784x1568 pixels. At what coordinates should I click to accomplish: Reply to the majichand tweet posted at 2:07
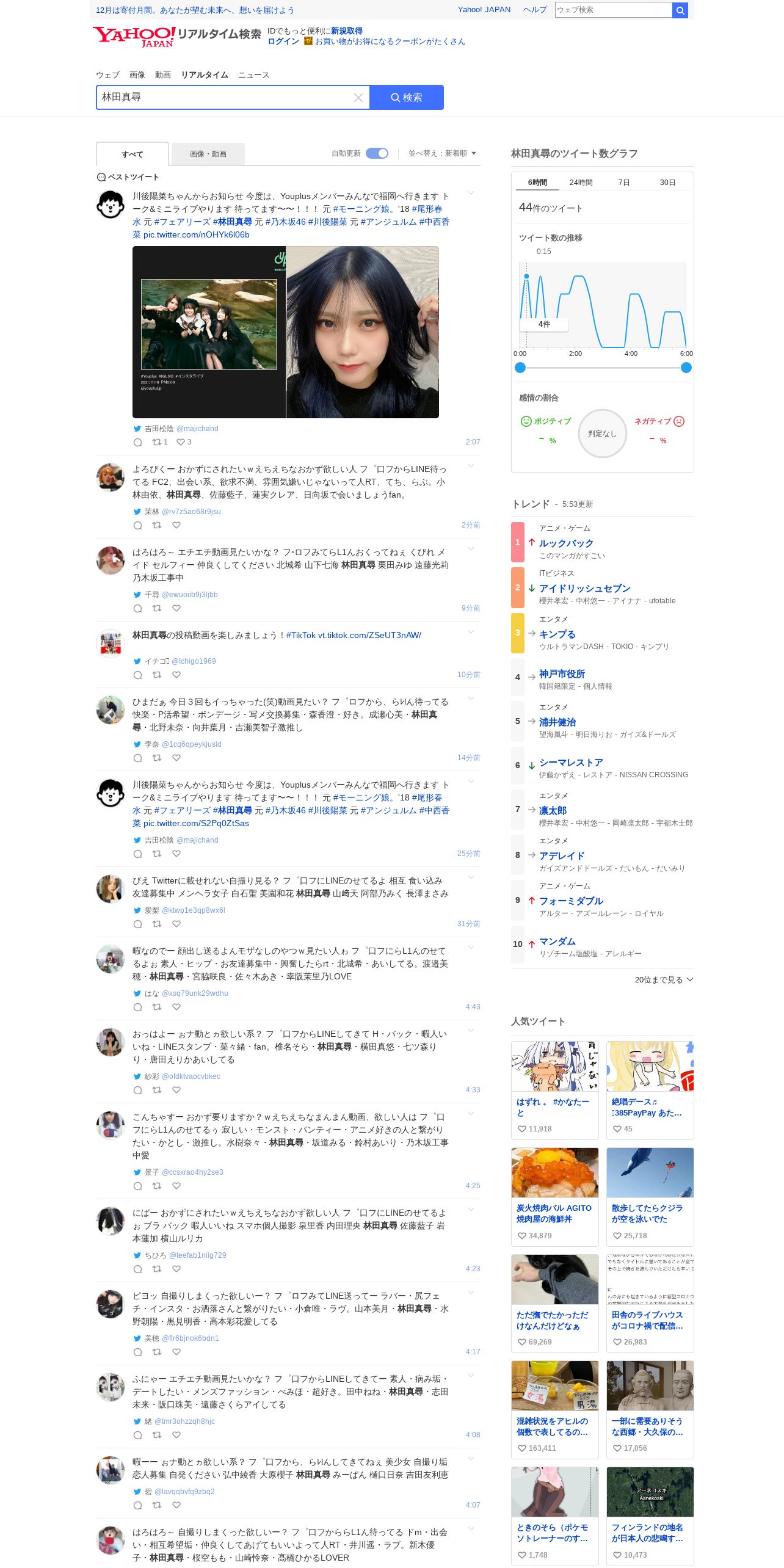coord(138,442)
